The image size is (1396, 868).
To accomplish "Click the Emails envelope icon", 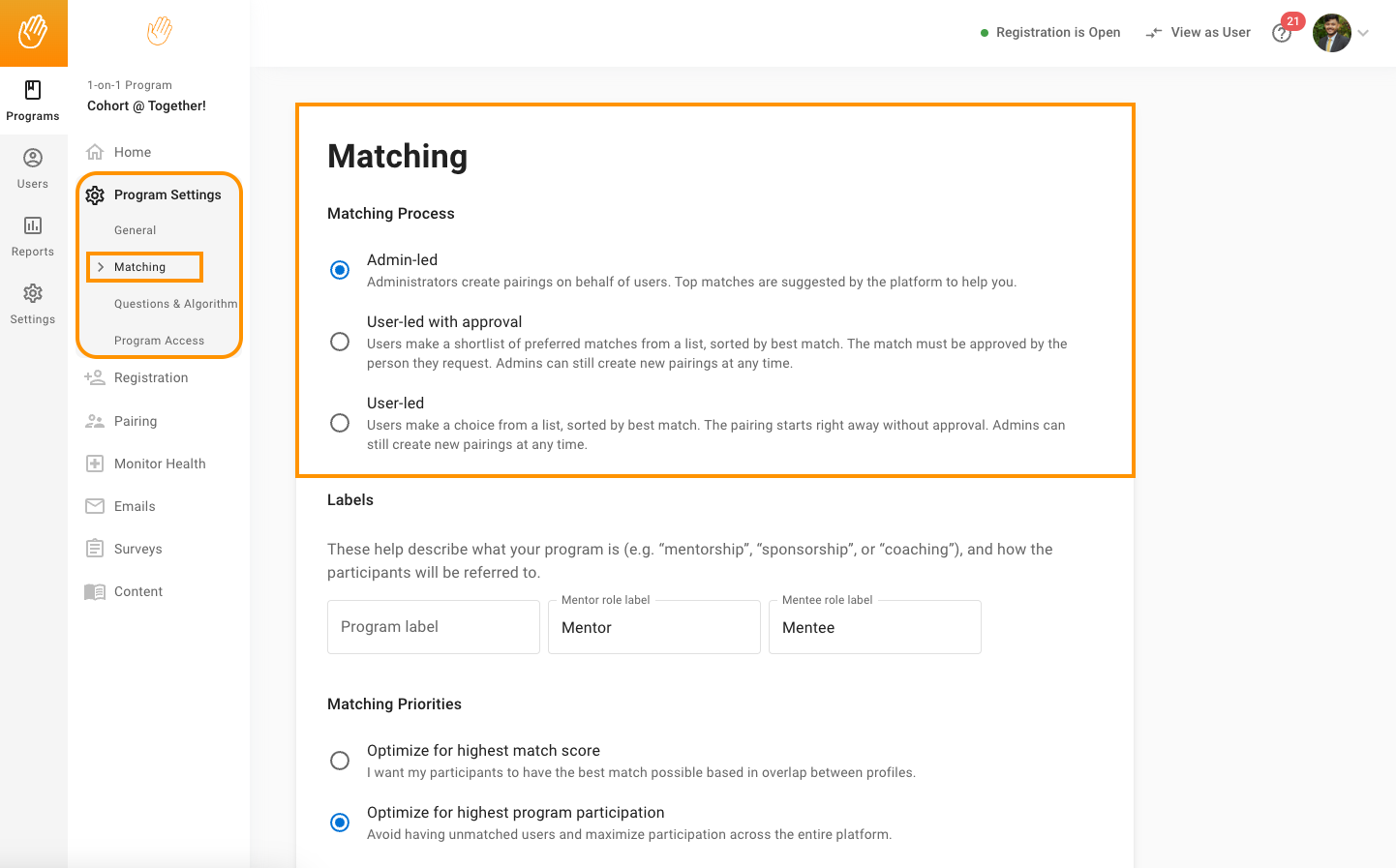I will click(x=95, y=506).
